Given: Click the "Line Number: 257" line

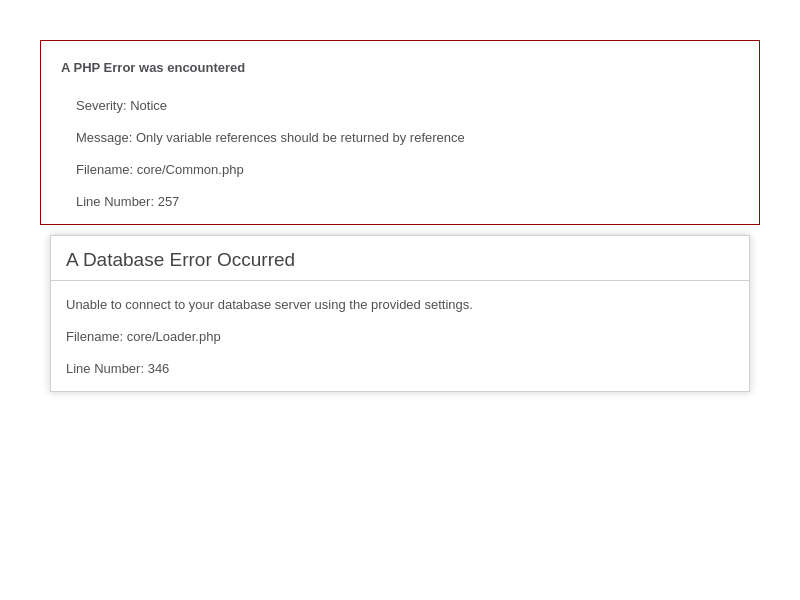Looking at the screenshot, I should [x=128, y=202].
